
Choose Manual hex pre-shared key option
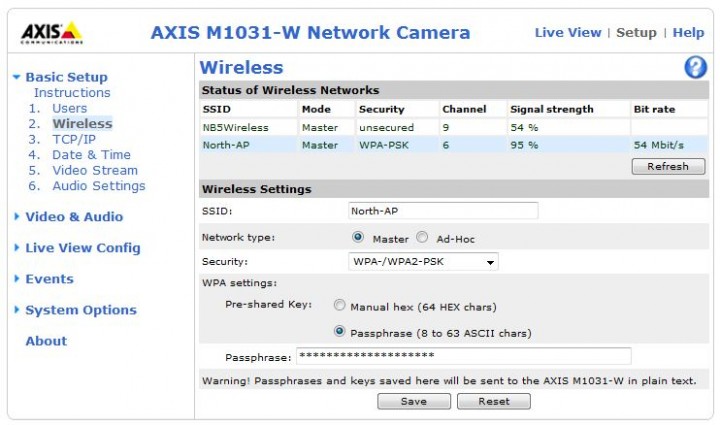[x=340, y=306]
